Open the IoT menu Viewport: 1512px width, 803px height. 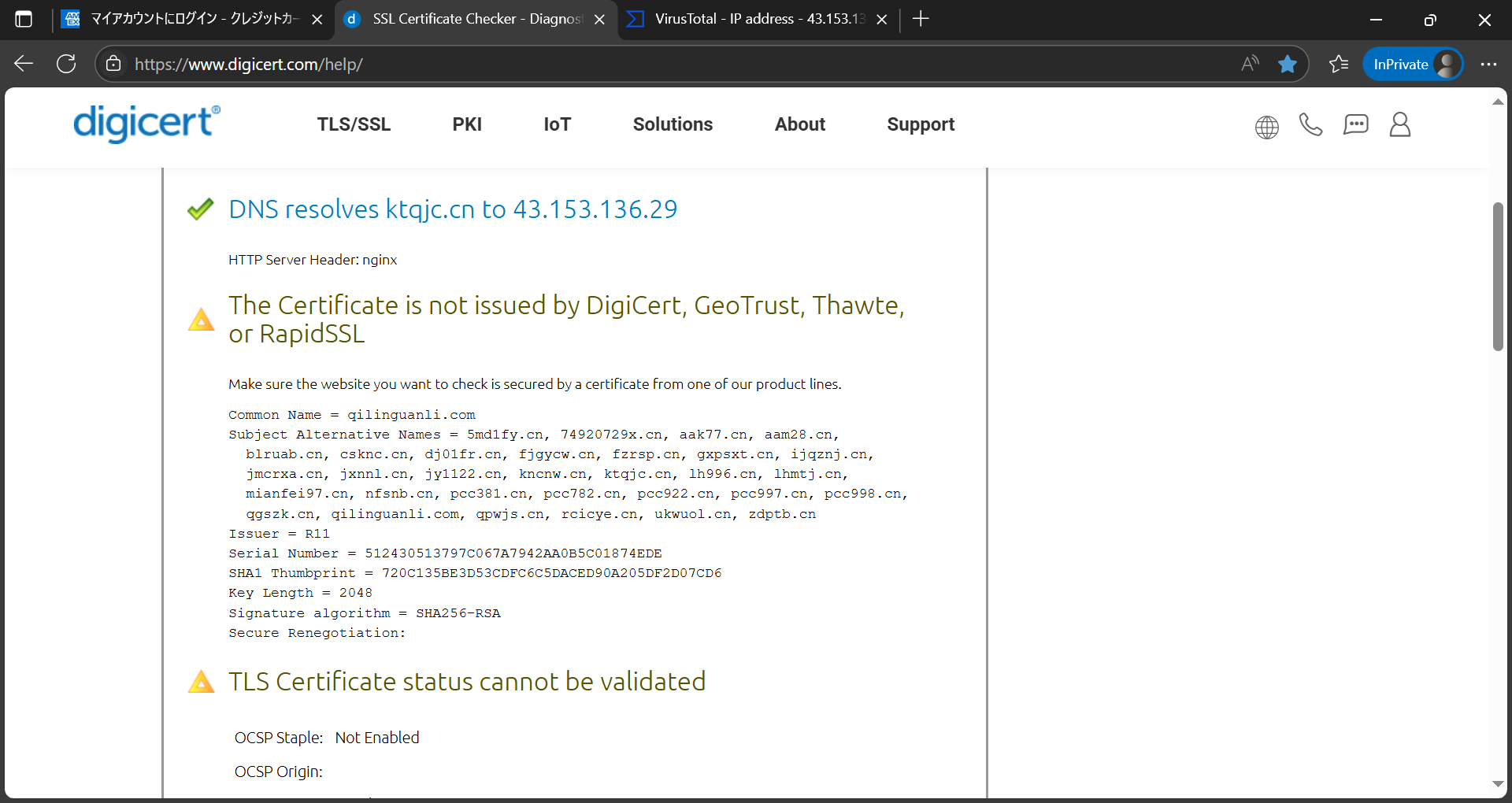coord(557,124)
